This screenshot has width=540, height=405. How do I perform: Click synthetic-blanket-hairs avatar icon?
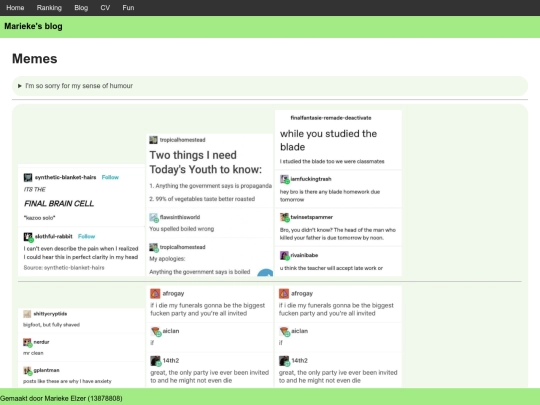tap(28, 177)
